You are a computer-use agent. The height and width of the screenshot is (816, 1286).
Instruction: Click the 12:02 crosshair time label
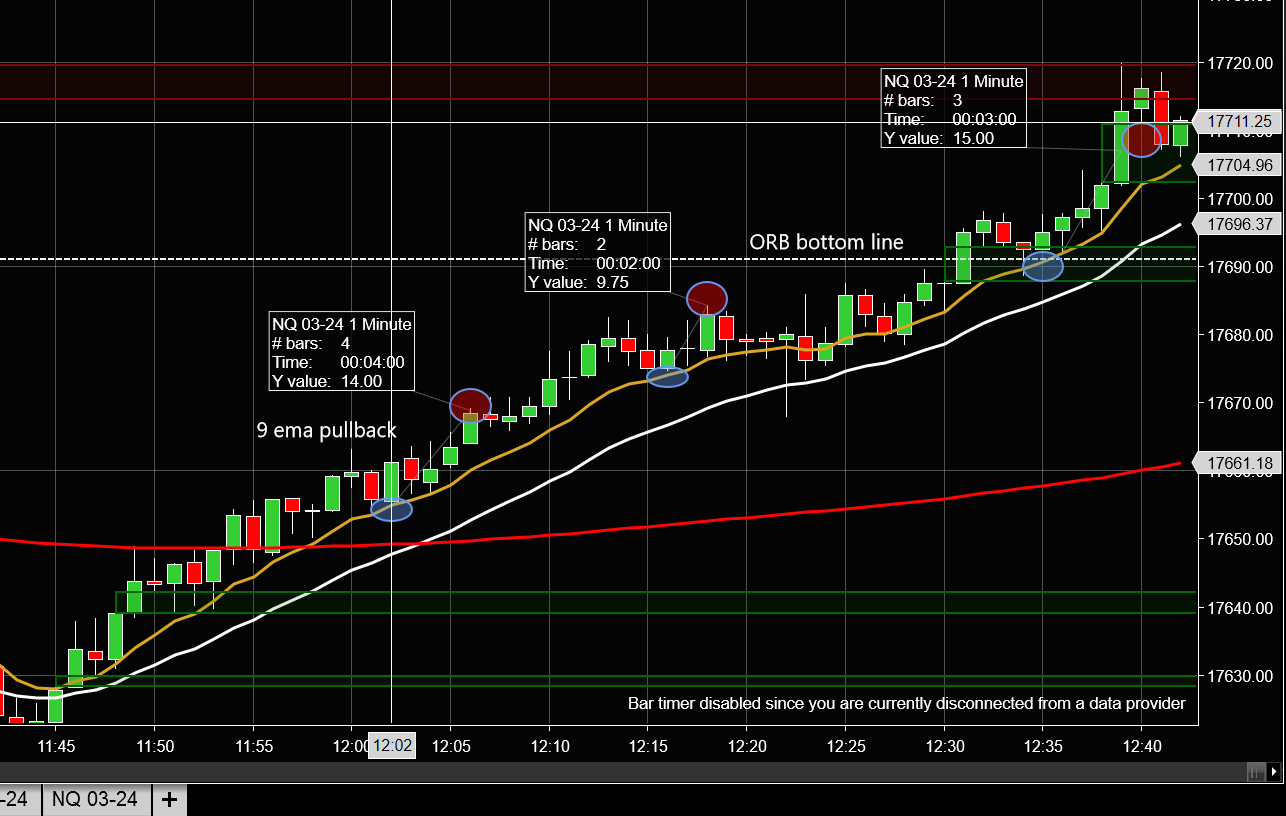click(391, 745)
